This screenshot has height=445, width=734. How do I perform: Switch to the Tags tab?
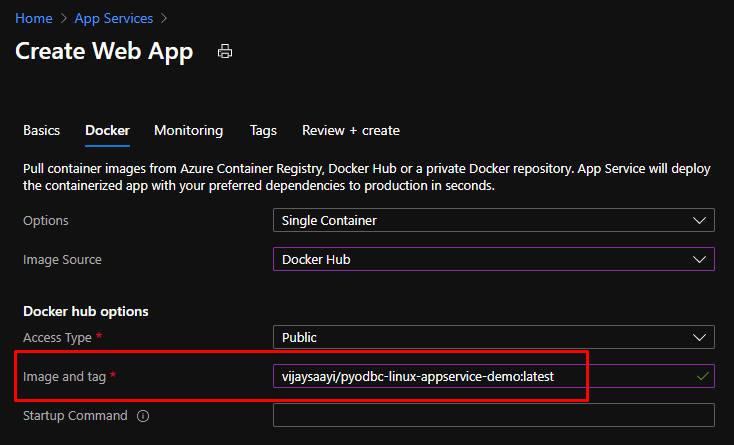pyautogui.click(x=263, y=130)
